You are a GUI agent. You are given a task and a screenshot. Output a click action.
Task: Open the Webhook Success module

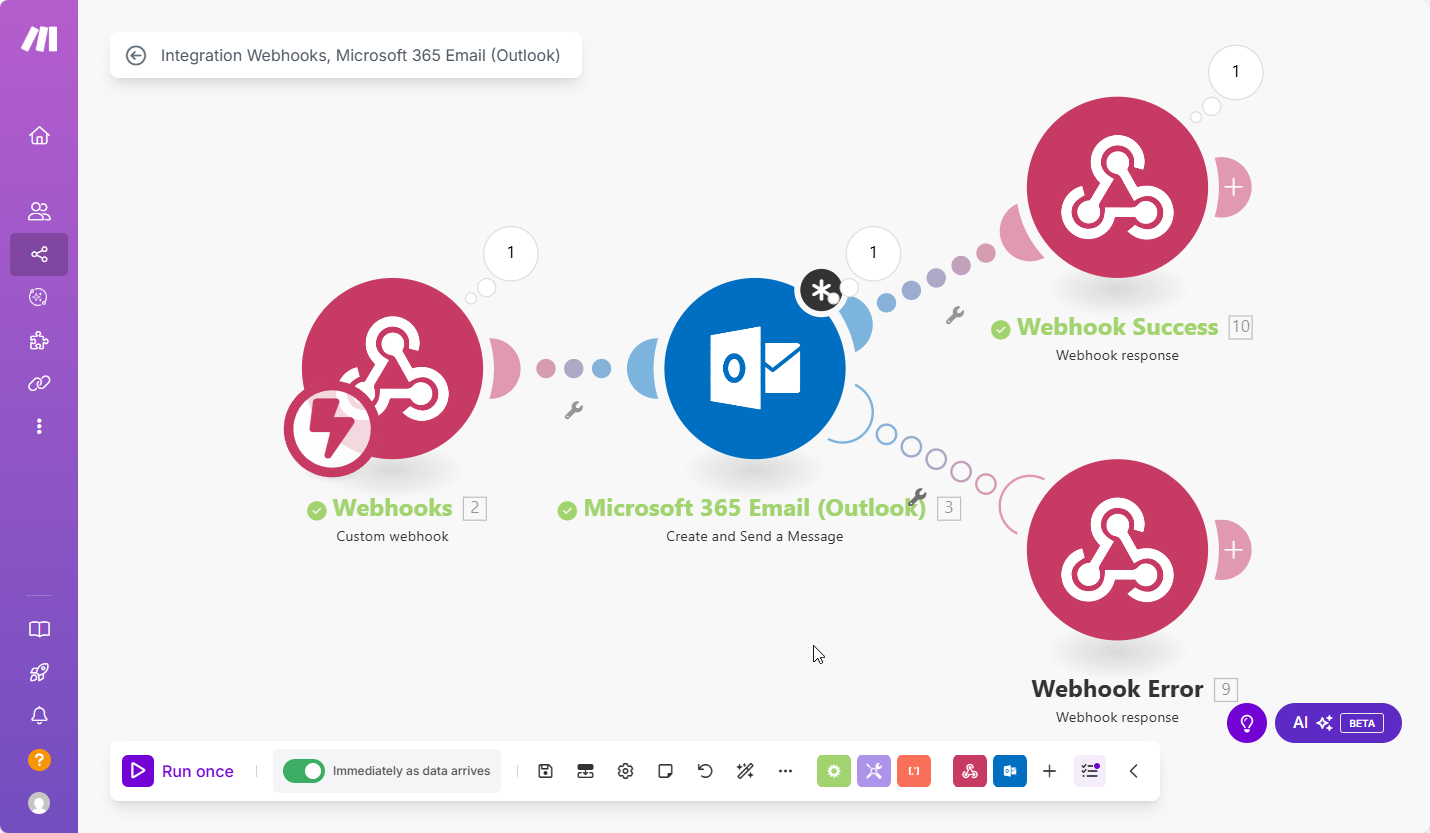tap(1117, 187)
